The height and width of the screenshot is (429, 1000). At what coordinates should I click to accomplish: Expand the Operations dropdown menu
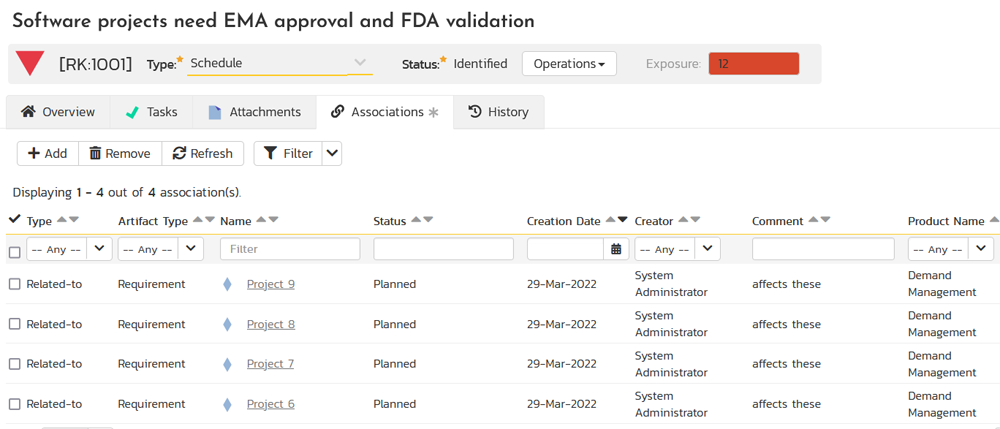[569, 64]
